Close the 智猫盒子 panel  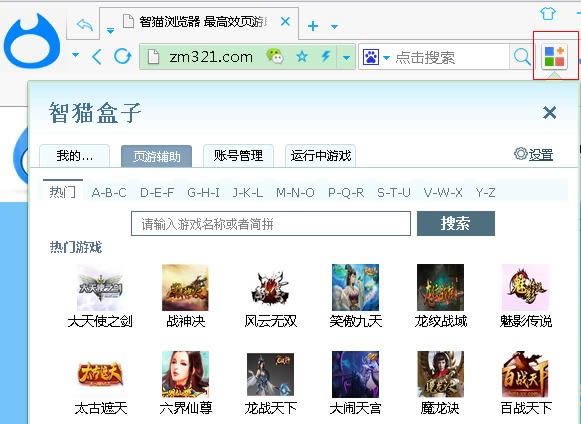pyautogui.click(x=549, y=112)
